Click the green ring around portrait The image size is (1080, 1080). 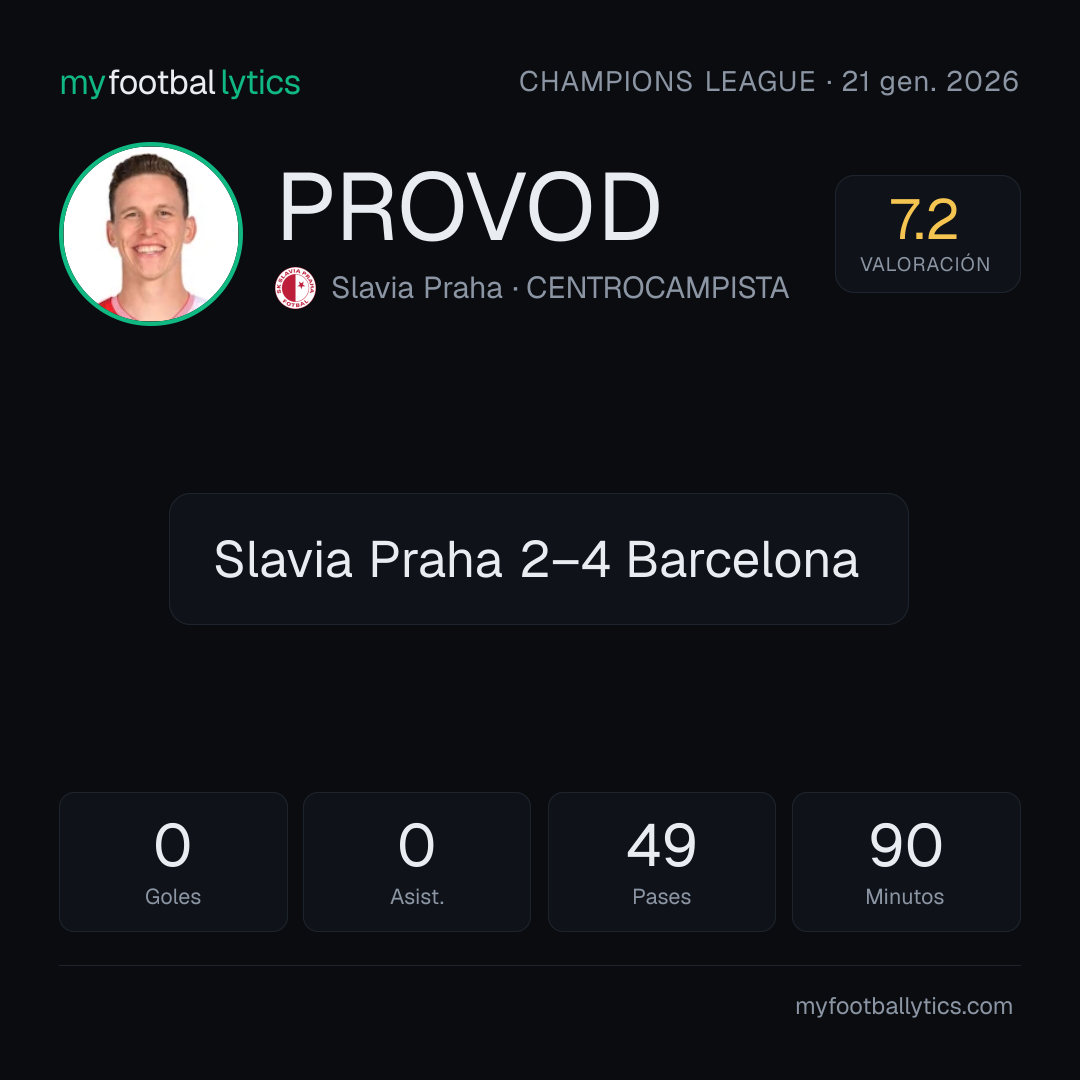[151, 144]
